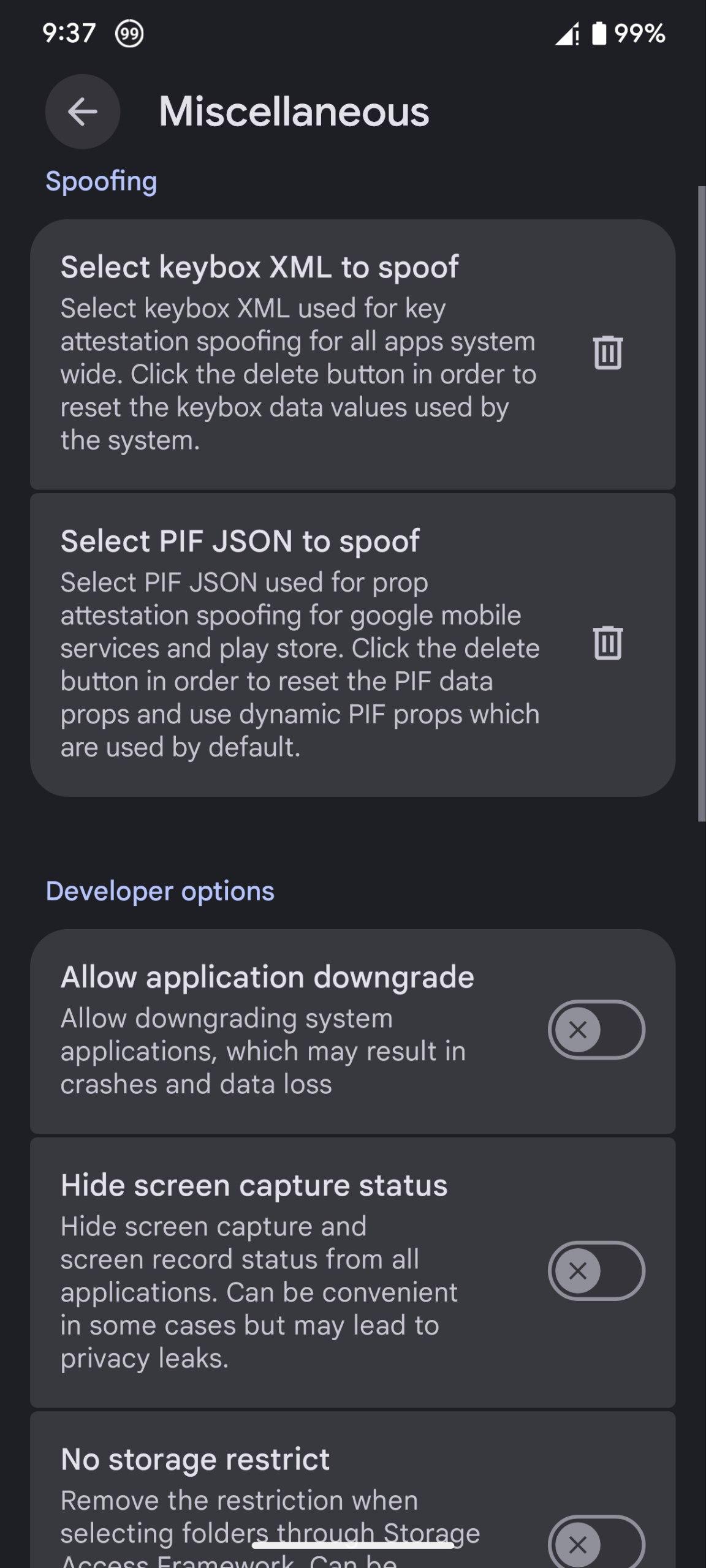Reset PIF JSON with trash icon
The width and height of the screenshot is (706, 1568).
click(x=607, y=643)
